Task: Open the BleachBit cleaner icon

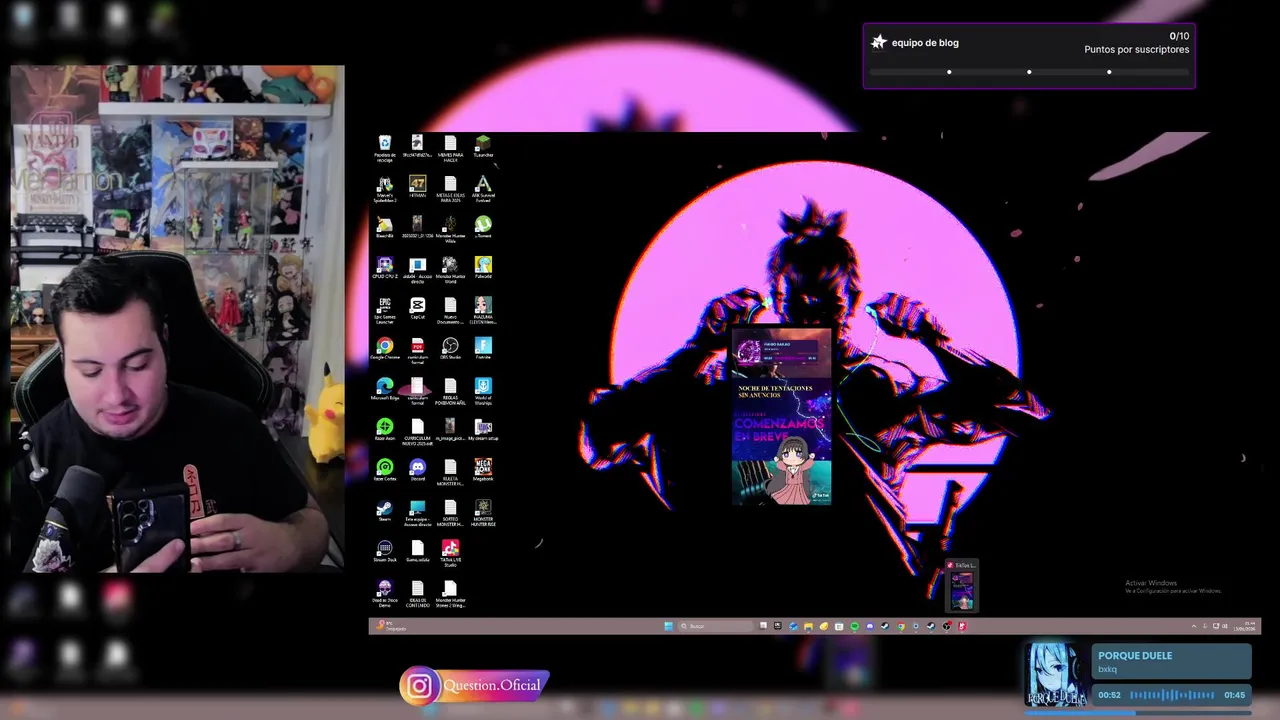Action: pos(384,228)
